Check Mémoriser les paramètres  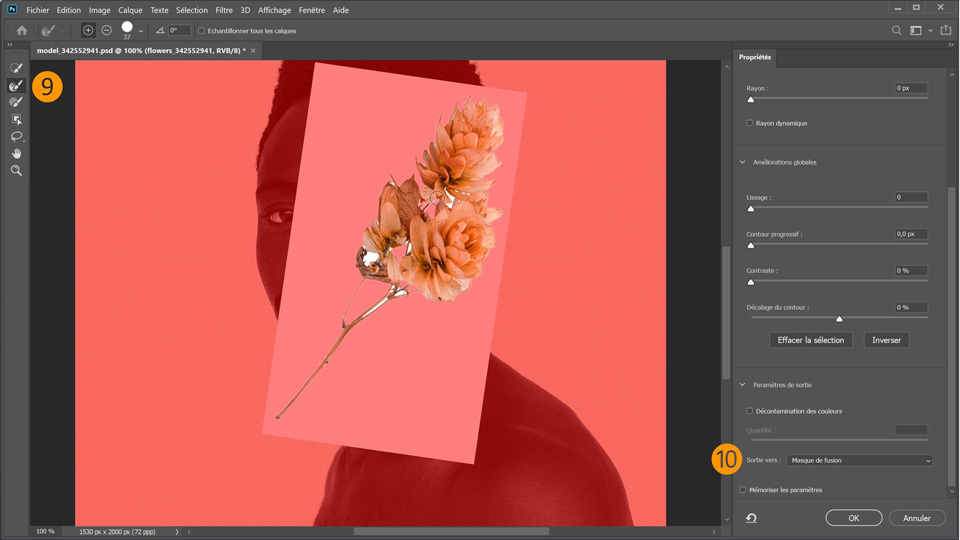click(743, 490)
